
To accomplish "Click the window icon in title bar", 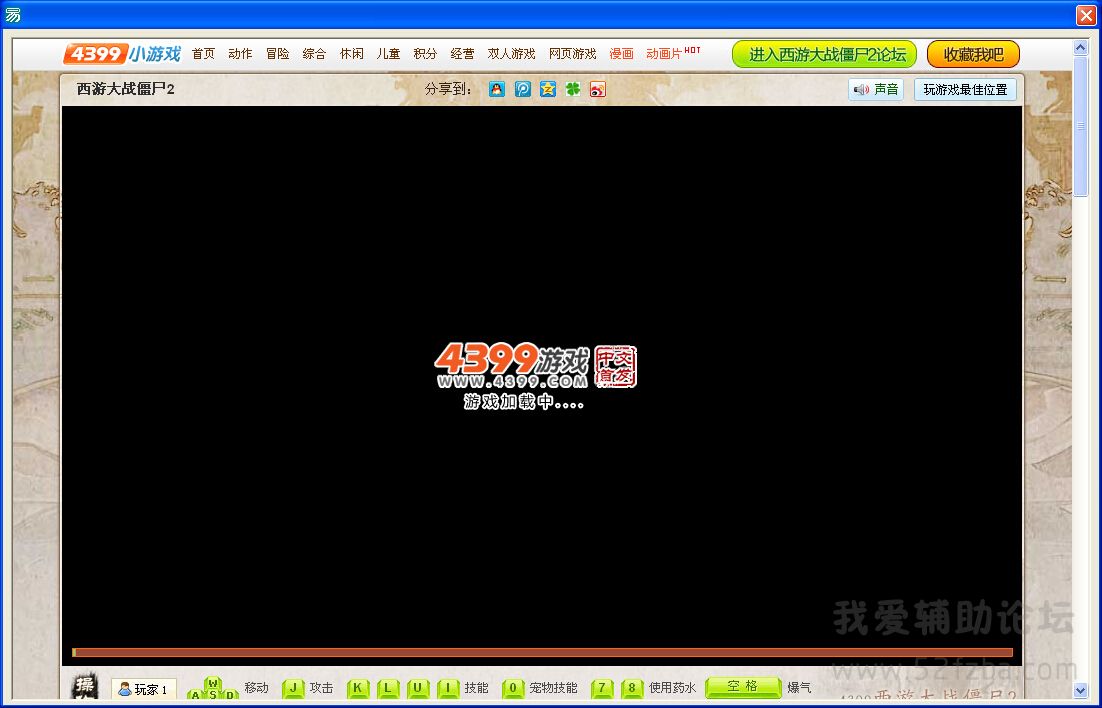I will pyautogui.click(x=13, y=14).
